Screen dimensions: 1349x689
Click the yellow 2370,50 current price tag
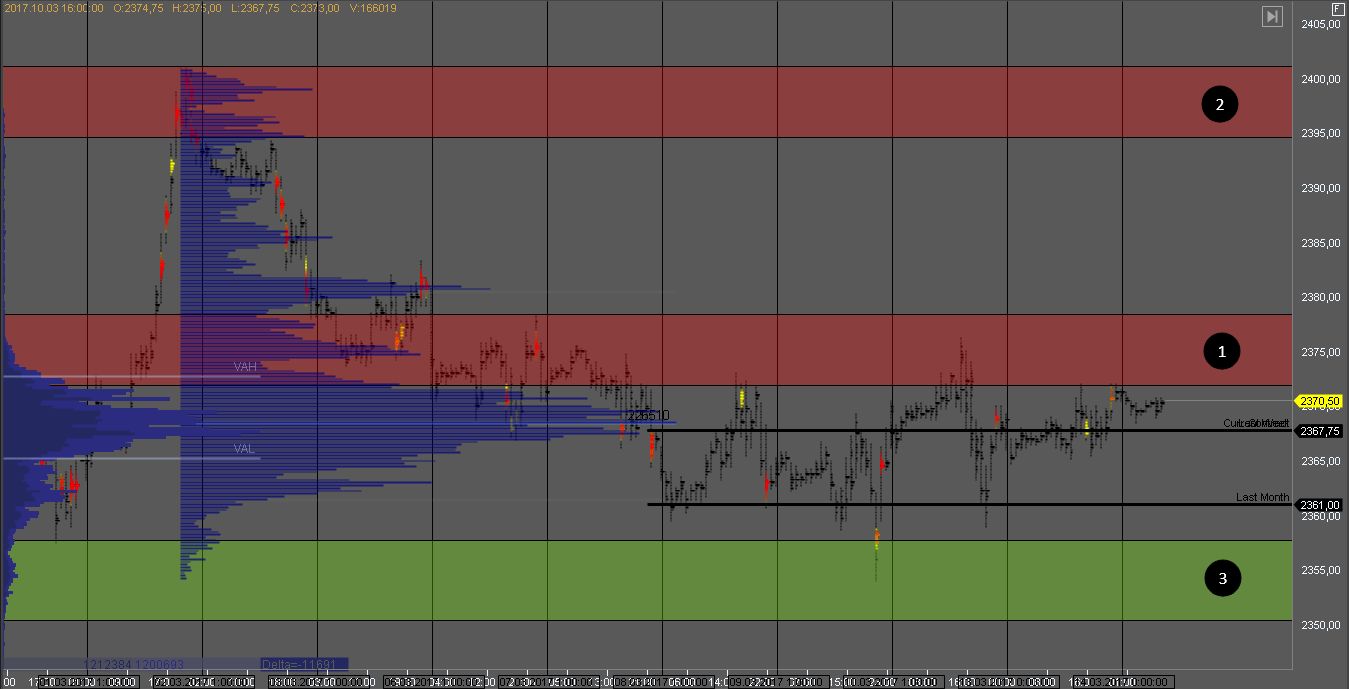(1320, 401)
